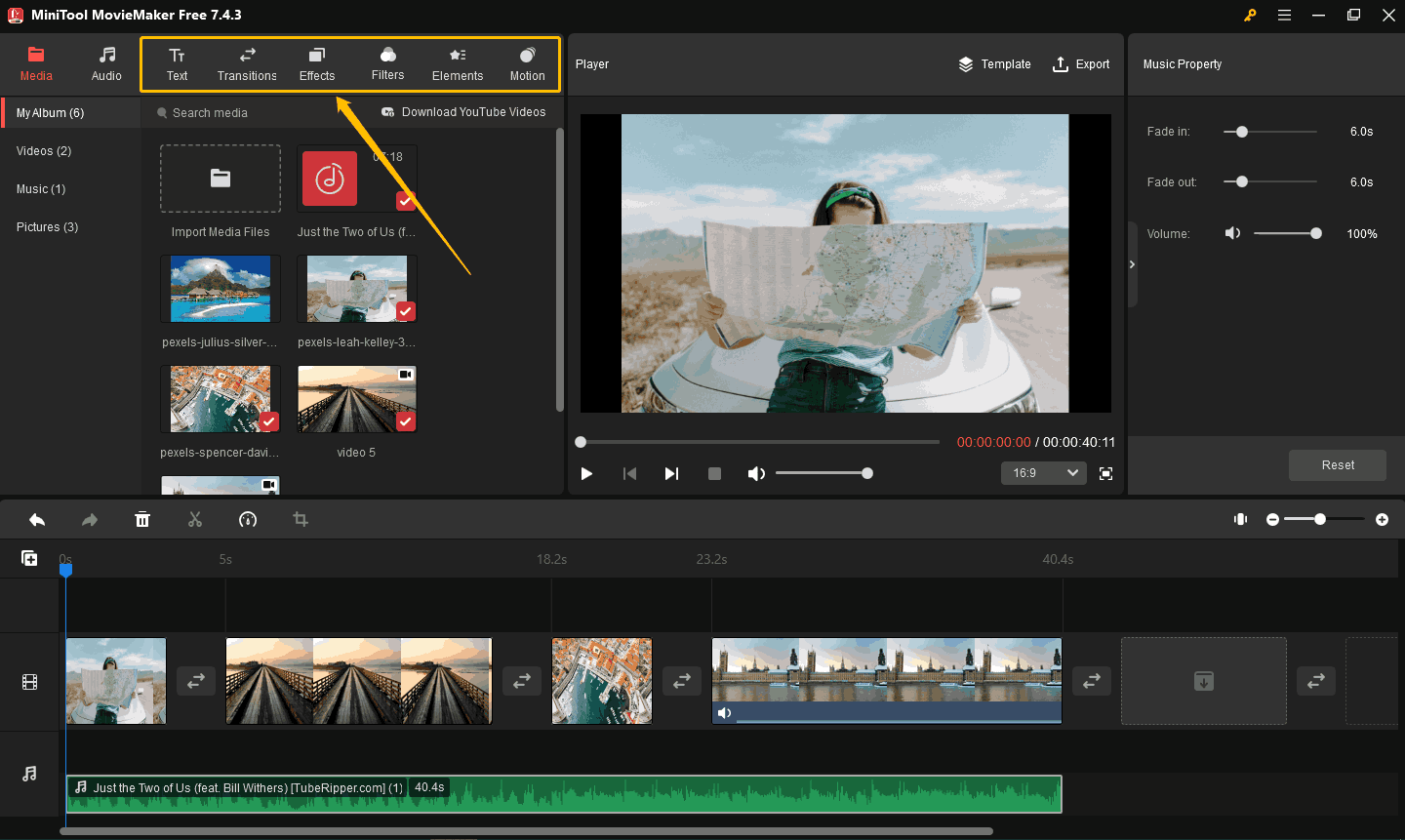This screenshot has width=1405, height=840.
Task: Mute audio on Parliament clip
Action: point(724,713)
